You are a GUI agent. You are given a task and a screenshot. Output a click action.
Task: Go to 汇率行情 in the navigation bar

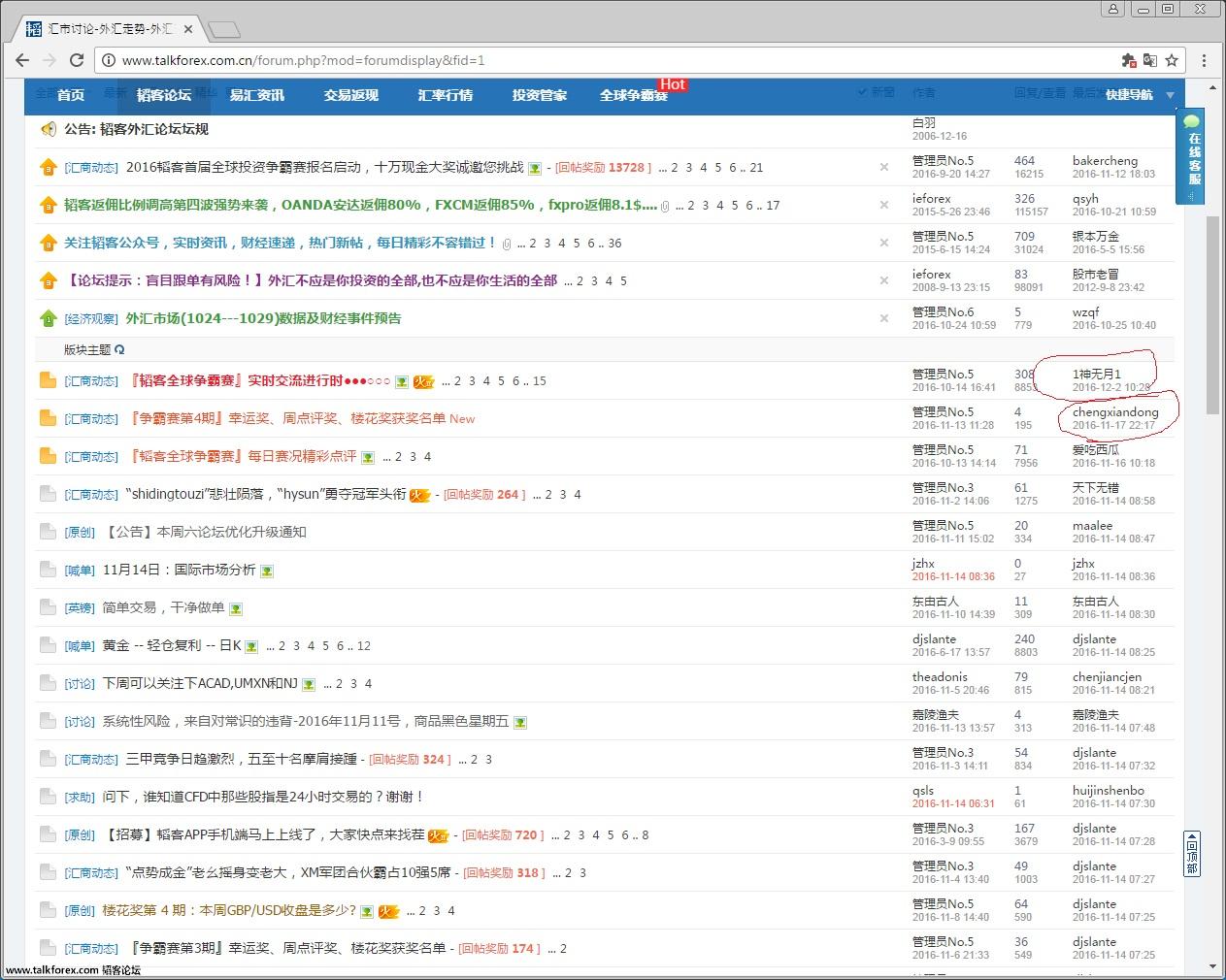click(446, 95)
